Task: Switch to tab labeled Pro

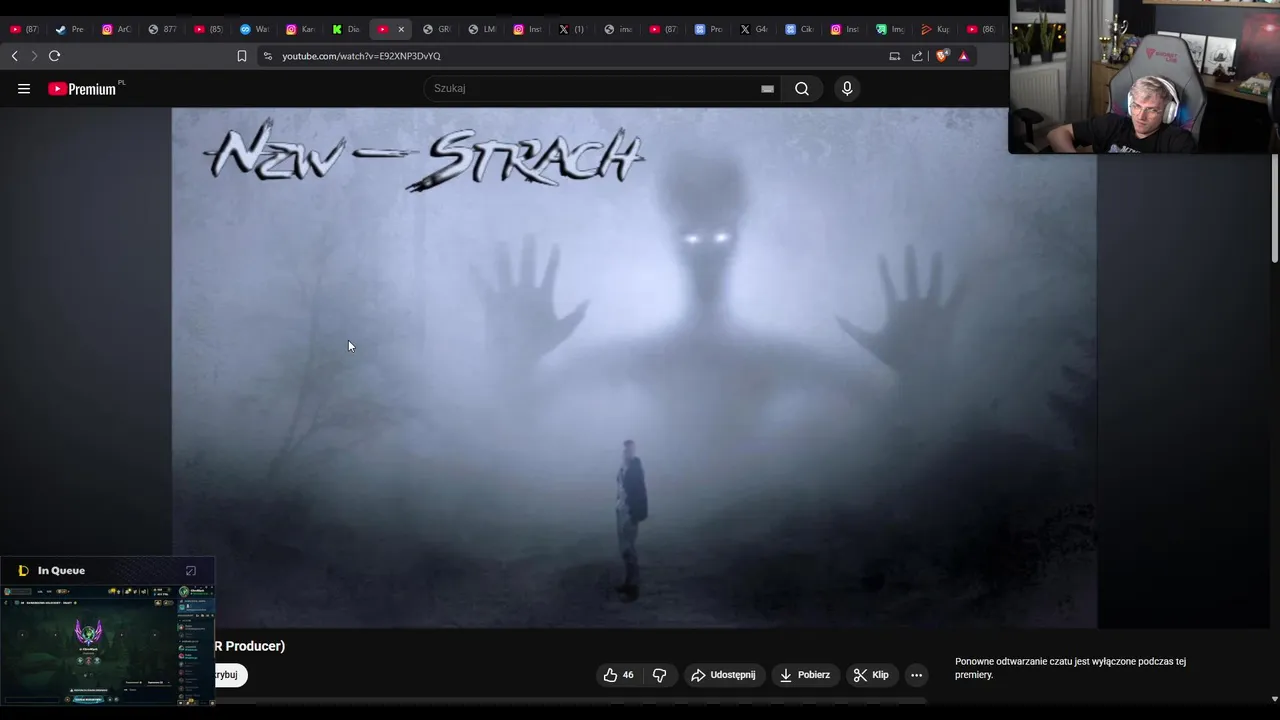Action: click(708, 29)
